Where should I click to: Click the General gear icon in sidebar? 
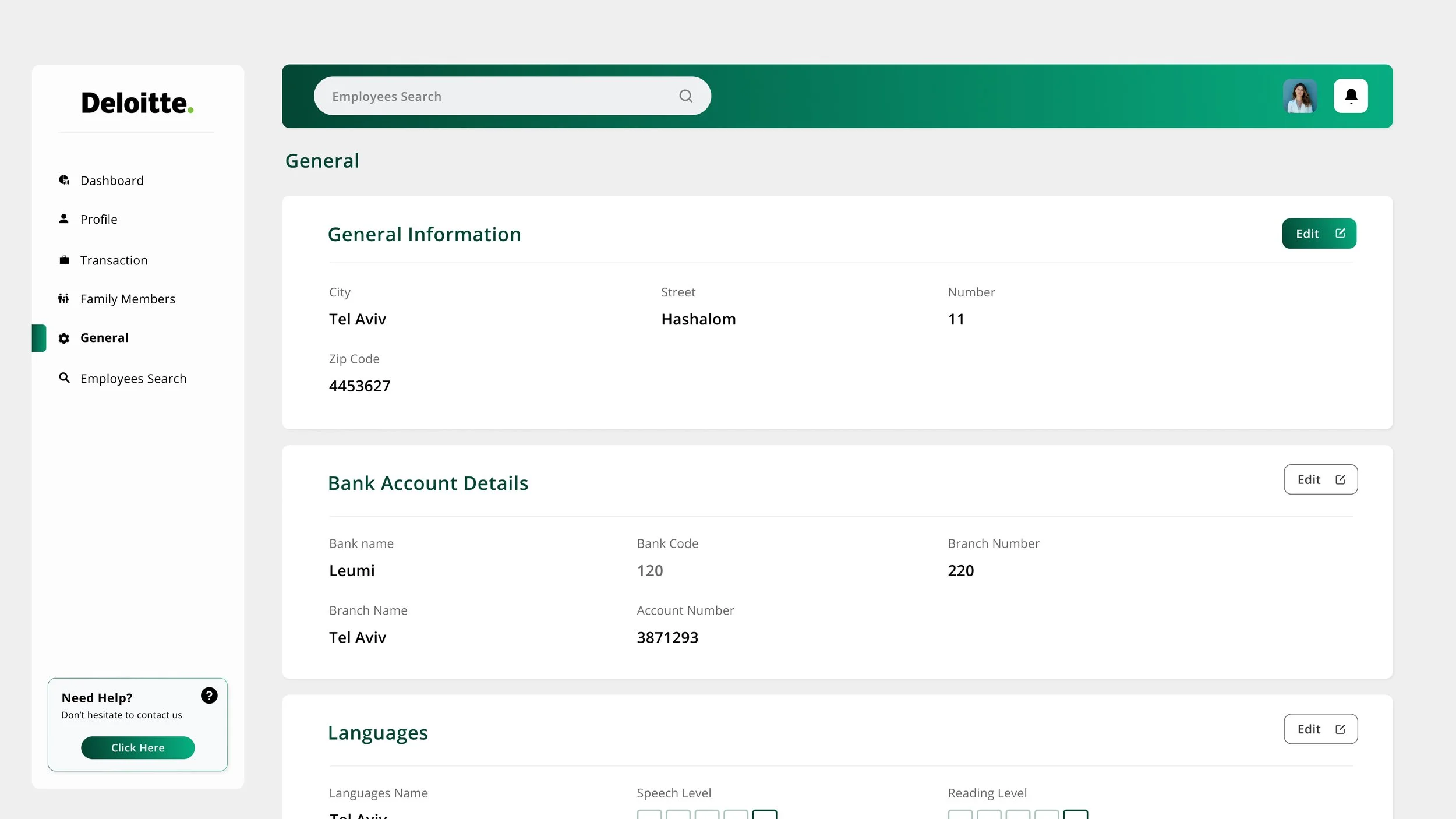64,338
